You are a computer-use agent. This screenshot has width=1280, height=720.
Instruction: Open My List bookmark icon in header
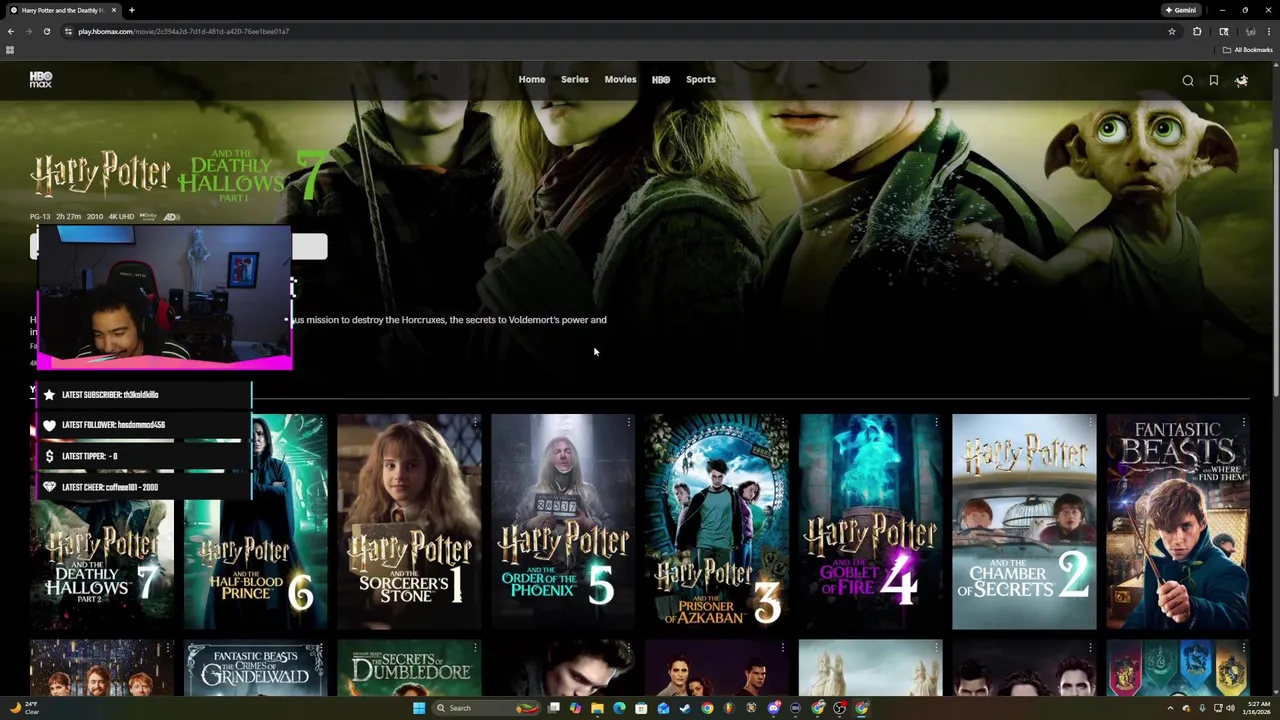(x=1214, y=81)
